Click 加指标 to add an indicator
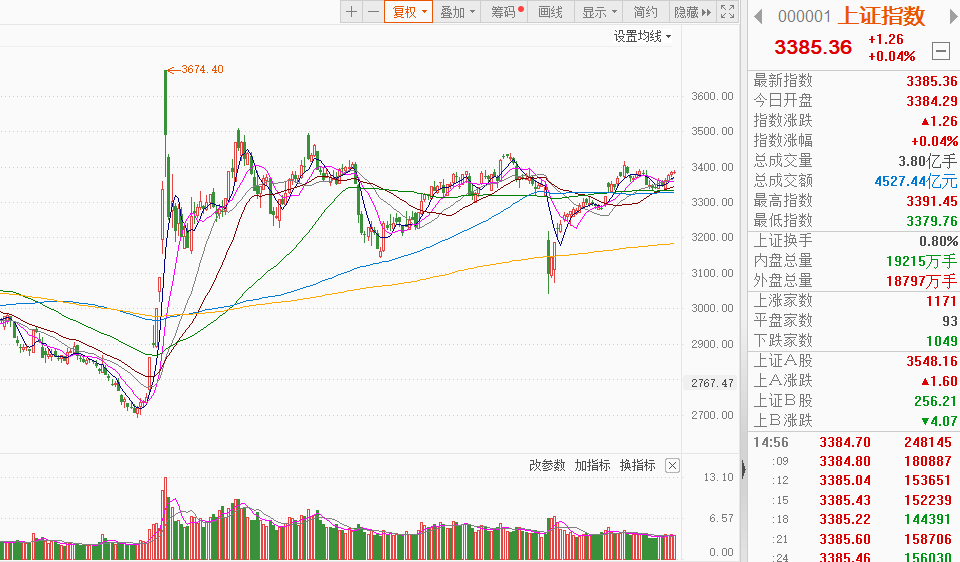Viewport: 960px width, 562px height. coord(592,465)
